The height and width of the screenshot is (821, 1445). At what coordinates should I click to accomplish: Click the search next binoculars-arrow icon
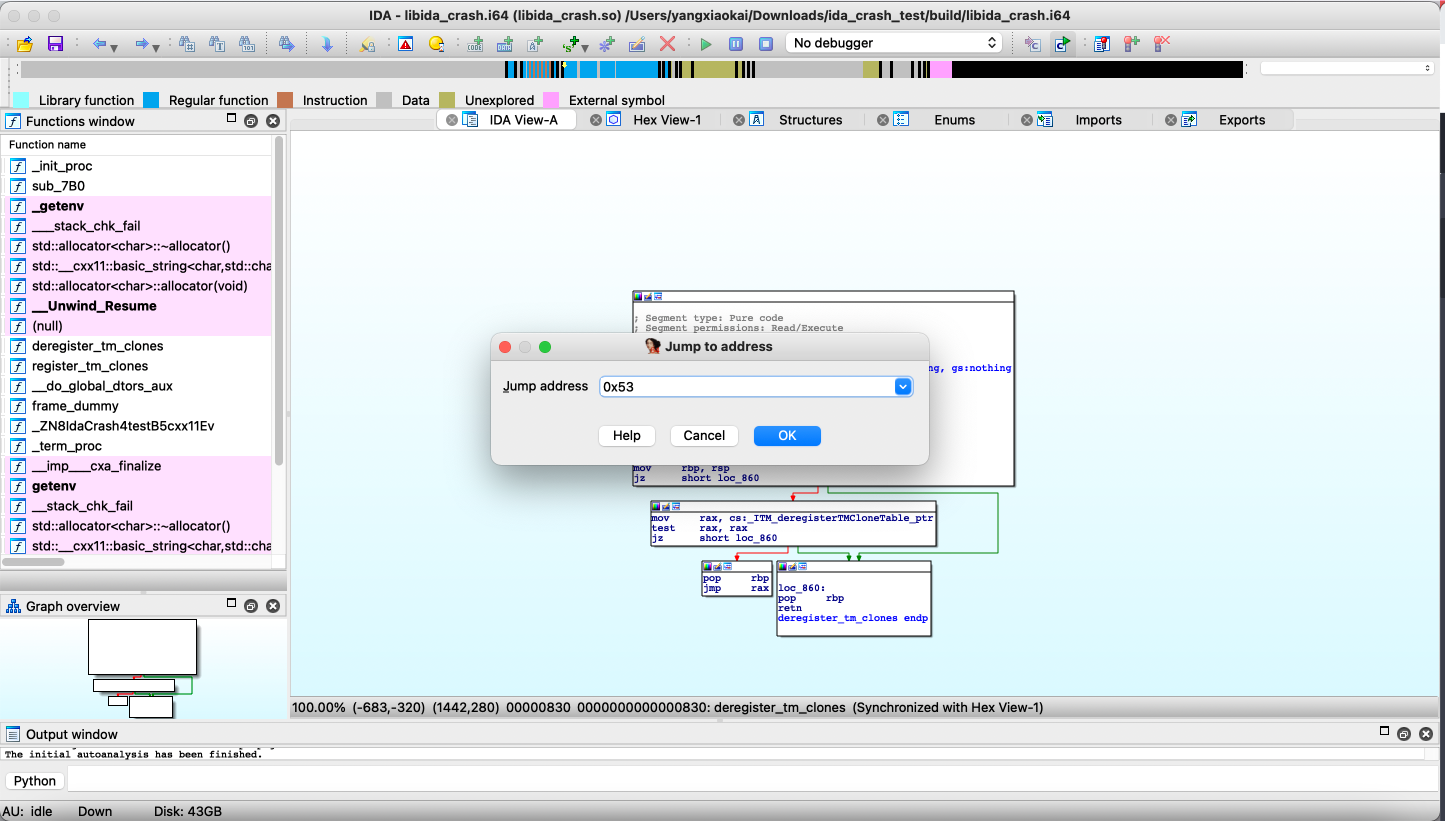pos(287,44)
